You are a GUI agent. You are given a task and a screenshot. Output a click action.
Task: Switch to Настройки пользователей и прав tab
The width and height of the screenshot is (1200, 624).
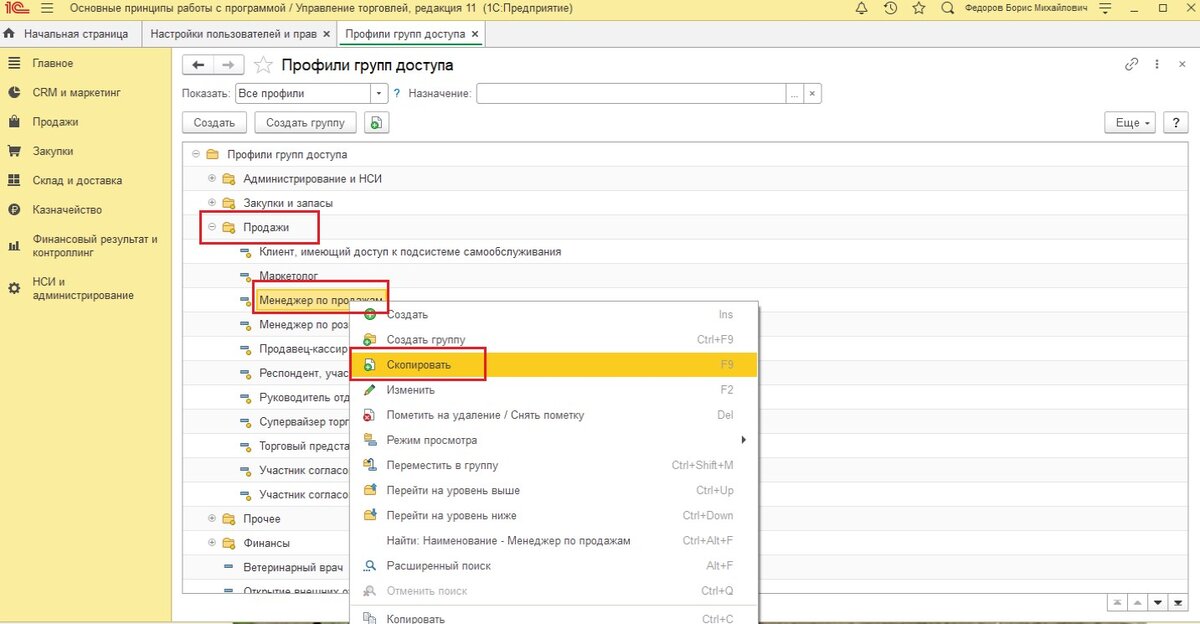click(x=237, y=33)
